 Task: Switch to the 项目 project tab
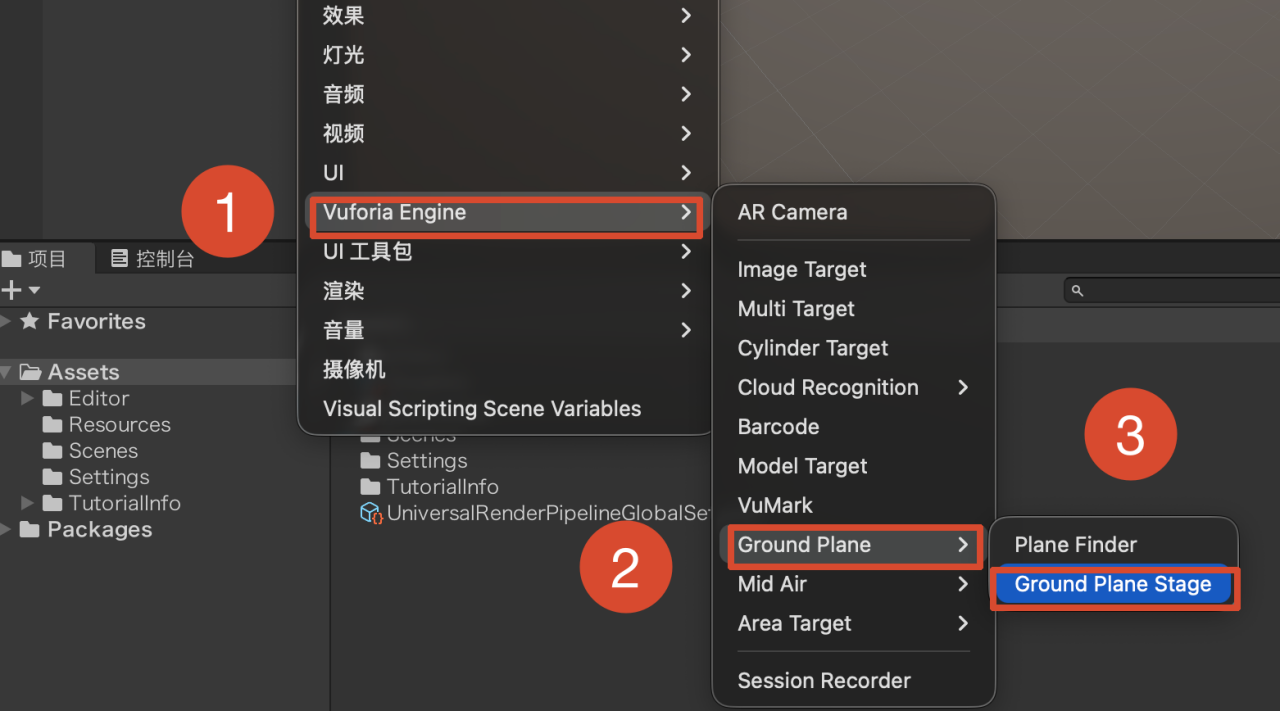click(35, 259)
